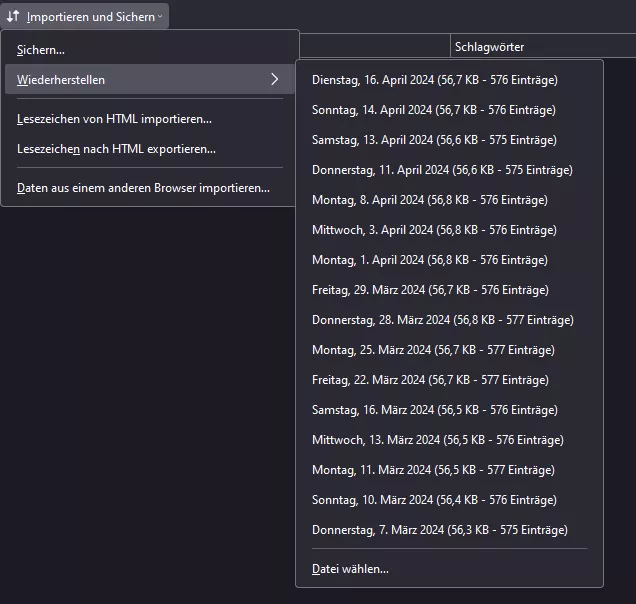
Task: Restore backup from Dienstag, 16. April 2024
Action: [x=434, y=80]
